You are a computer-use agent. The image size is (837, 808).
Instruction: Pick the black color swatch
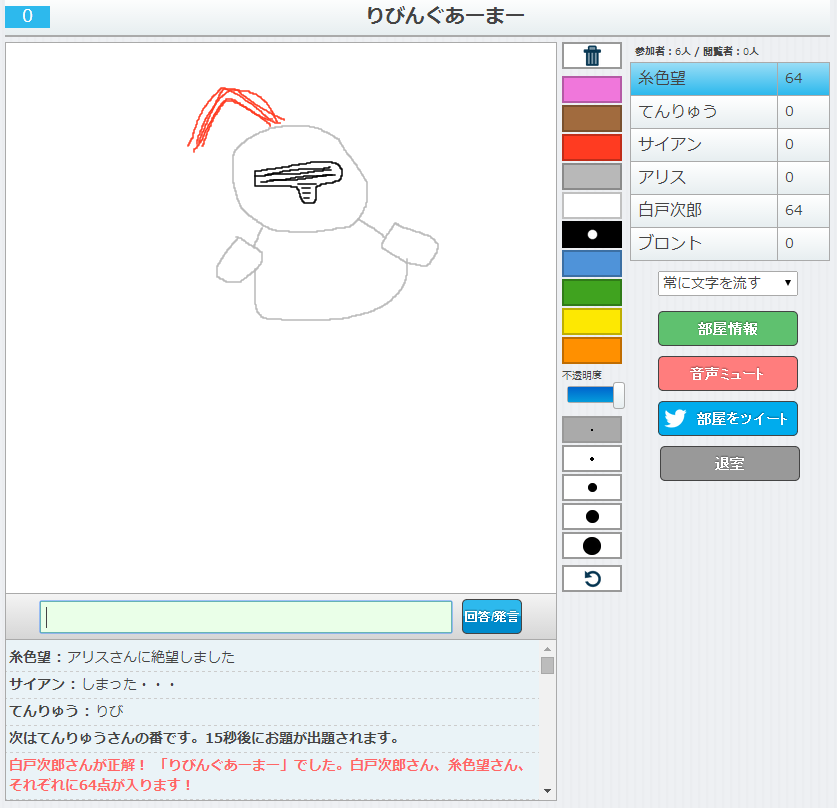tap(591, 234)
